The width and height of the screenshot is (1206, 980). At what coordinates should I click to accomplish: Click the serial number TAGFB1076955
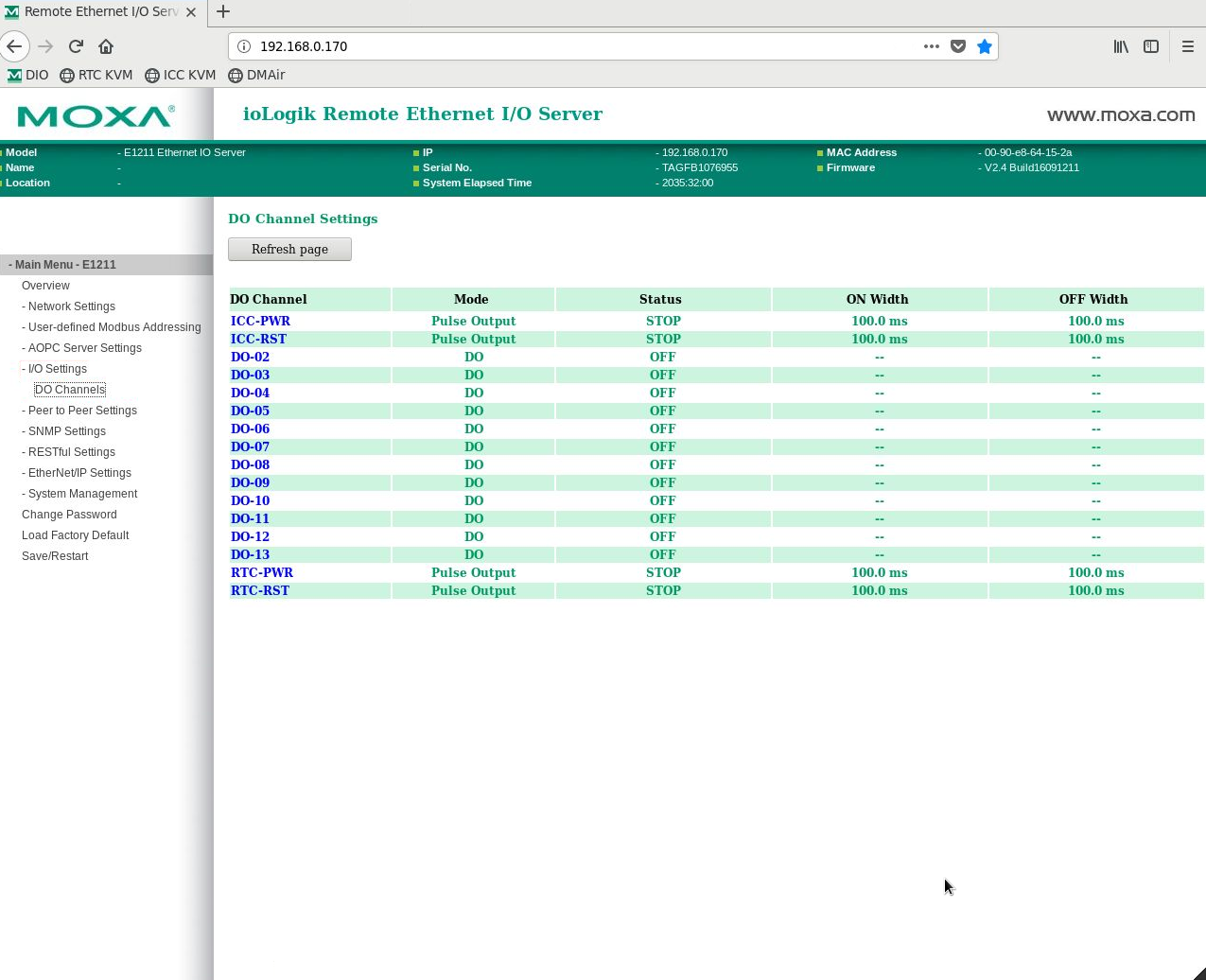point(700,167)
